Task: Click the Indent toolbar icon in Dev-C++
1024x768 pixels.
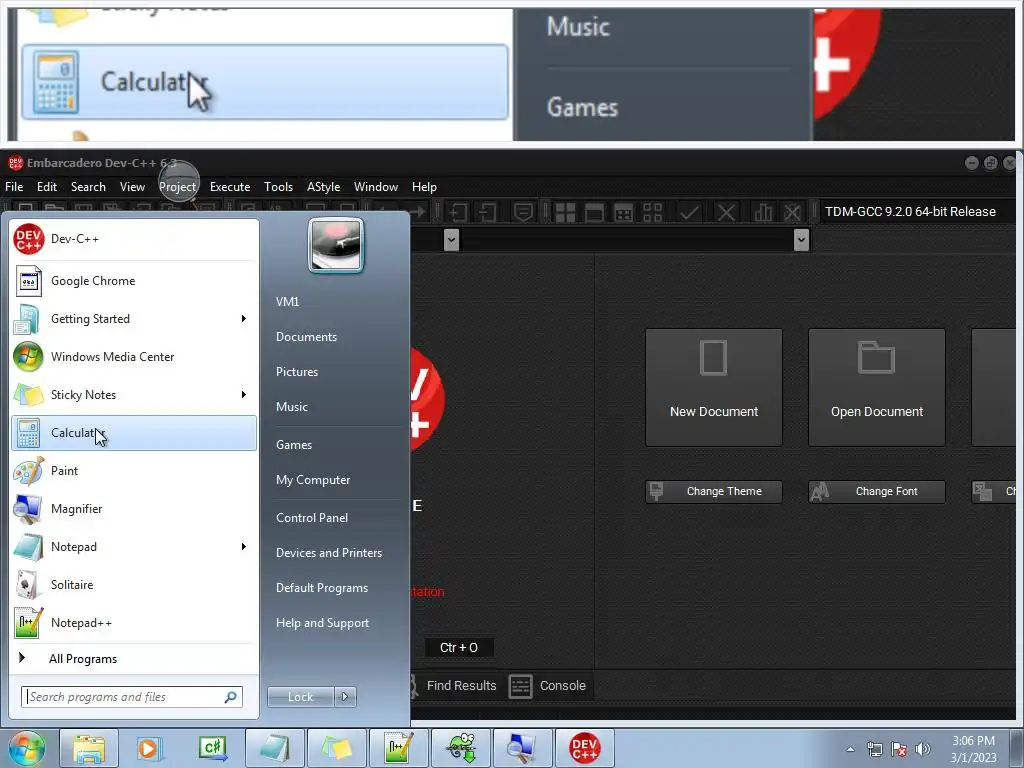Action: point(458,212)
